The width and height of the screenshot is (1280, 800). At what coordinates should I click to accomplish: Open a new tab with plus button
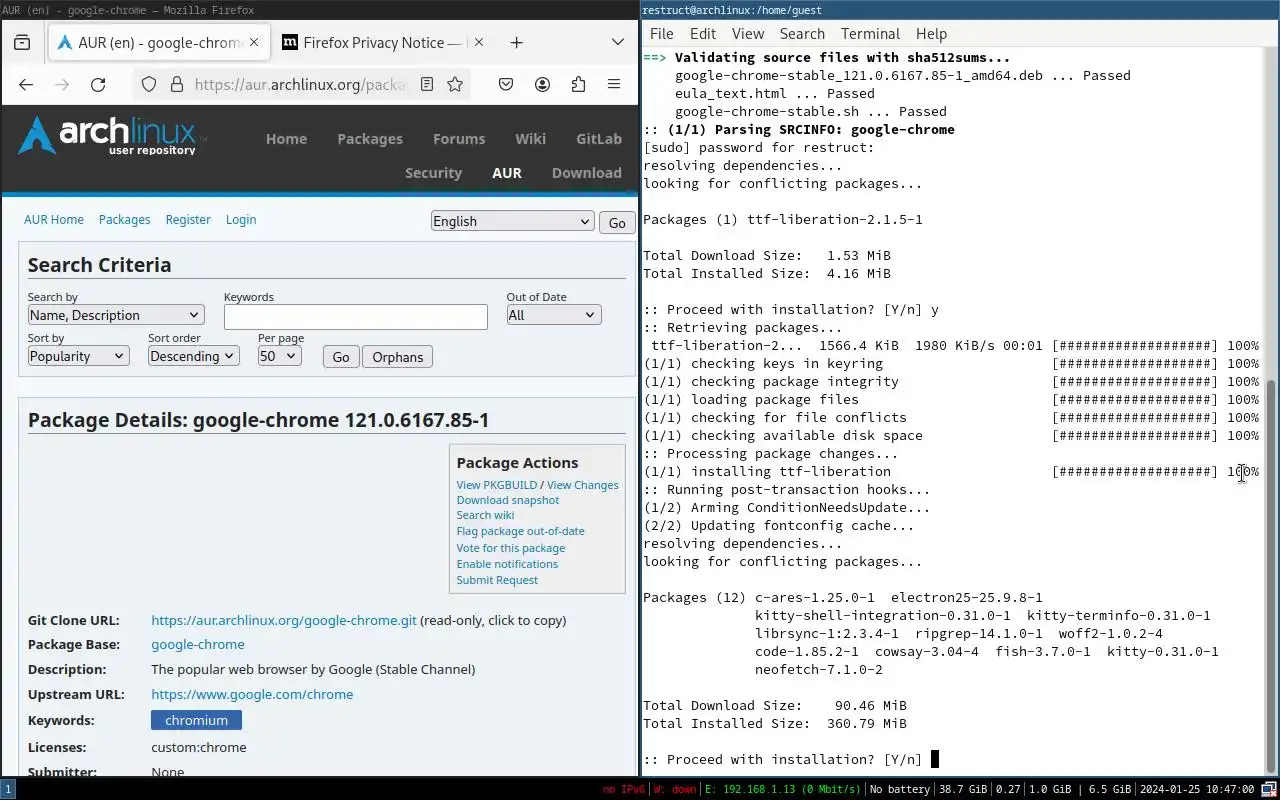(x=516, y=43)
